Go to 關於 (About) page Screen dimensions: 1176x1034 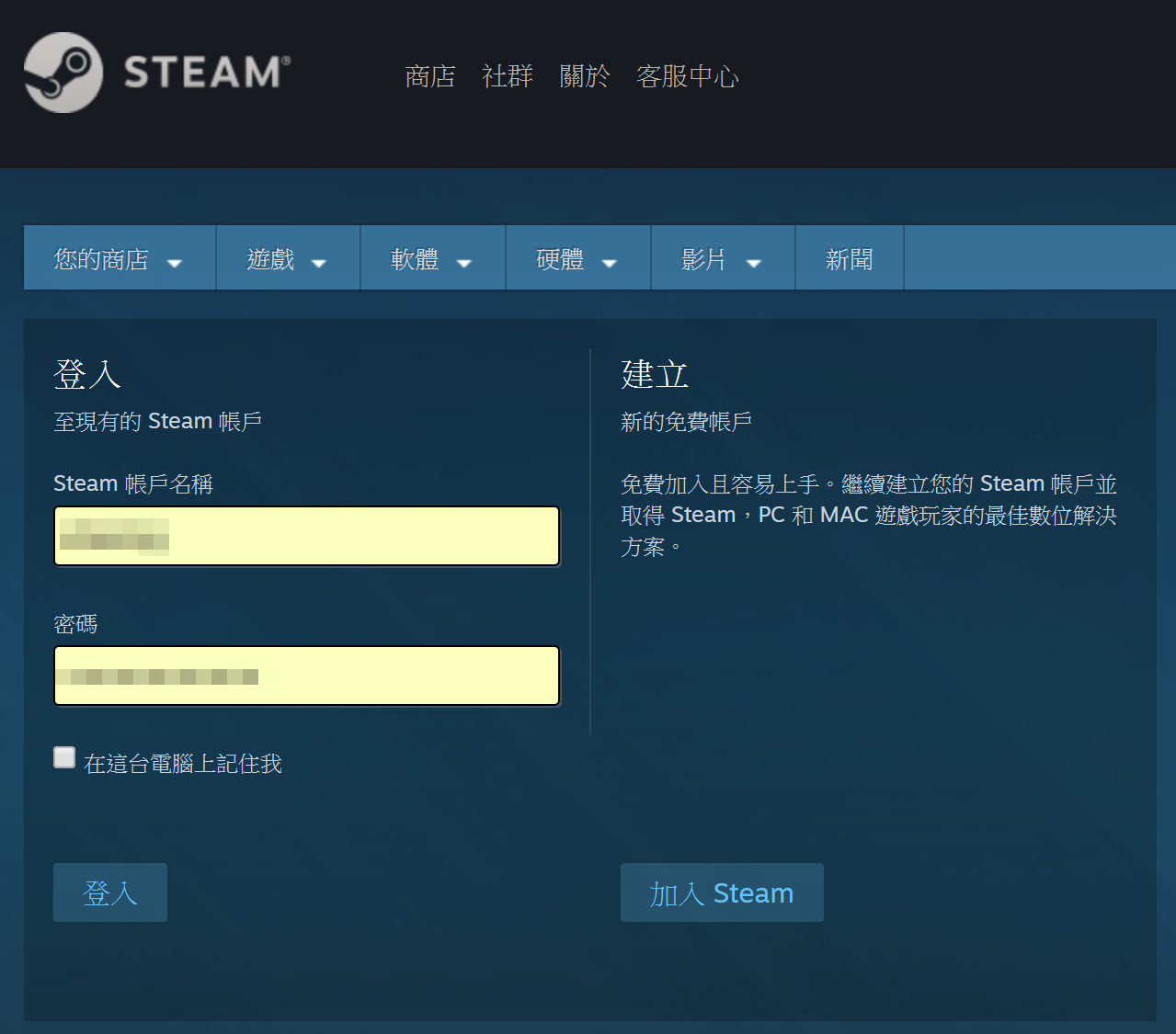(x=585, y=76)
